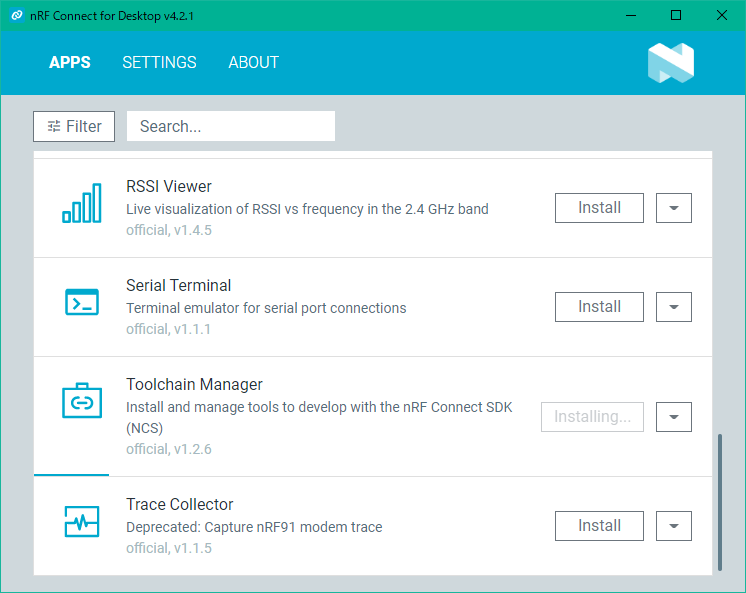Click the Trace Collector waveform icon

click(x=82, y=521)
